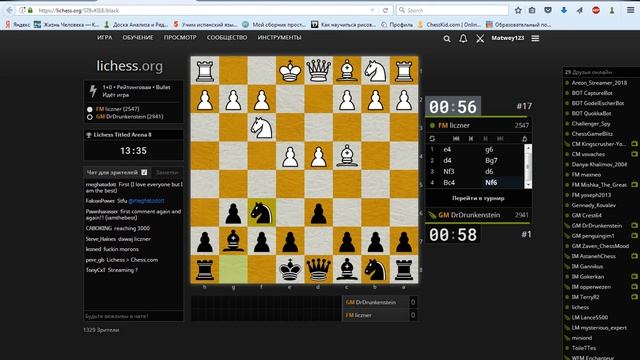This screenshot has width=640, height=360.
Task: Click the trophy icon beside Lichess Titled Arena 8
Action: click(88, 135)
